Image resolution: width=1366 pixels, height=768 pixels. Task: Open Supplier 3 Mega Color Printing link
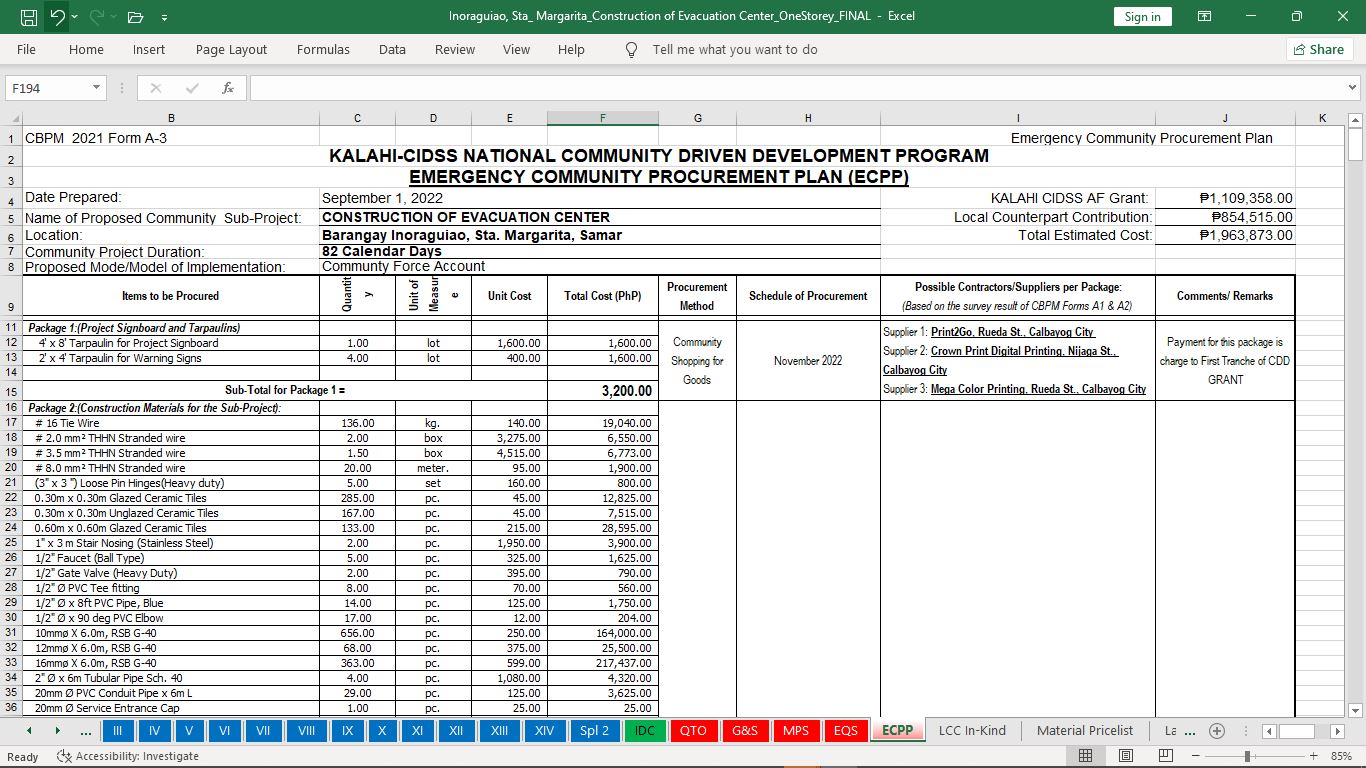1038,389
